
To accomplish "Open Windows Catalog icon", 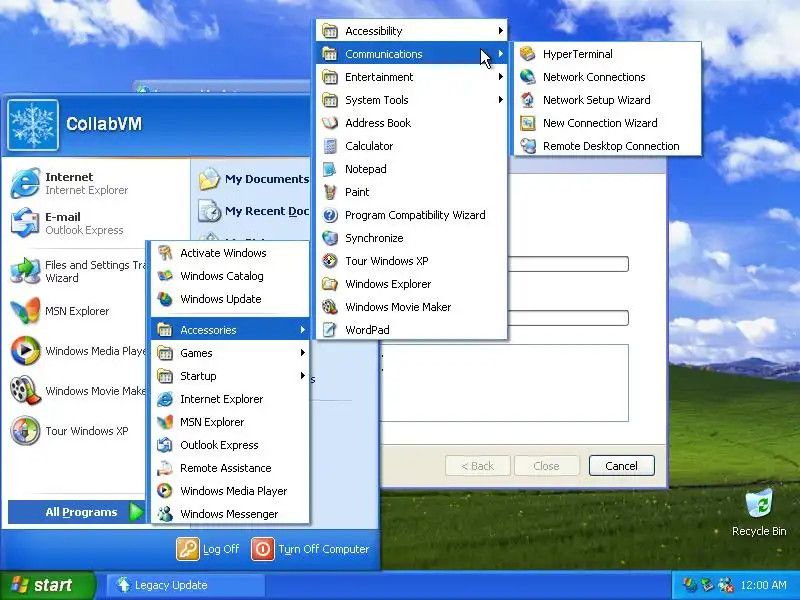I will point(165,276).
